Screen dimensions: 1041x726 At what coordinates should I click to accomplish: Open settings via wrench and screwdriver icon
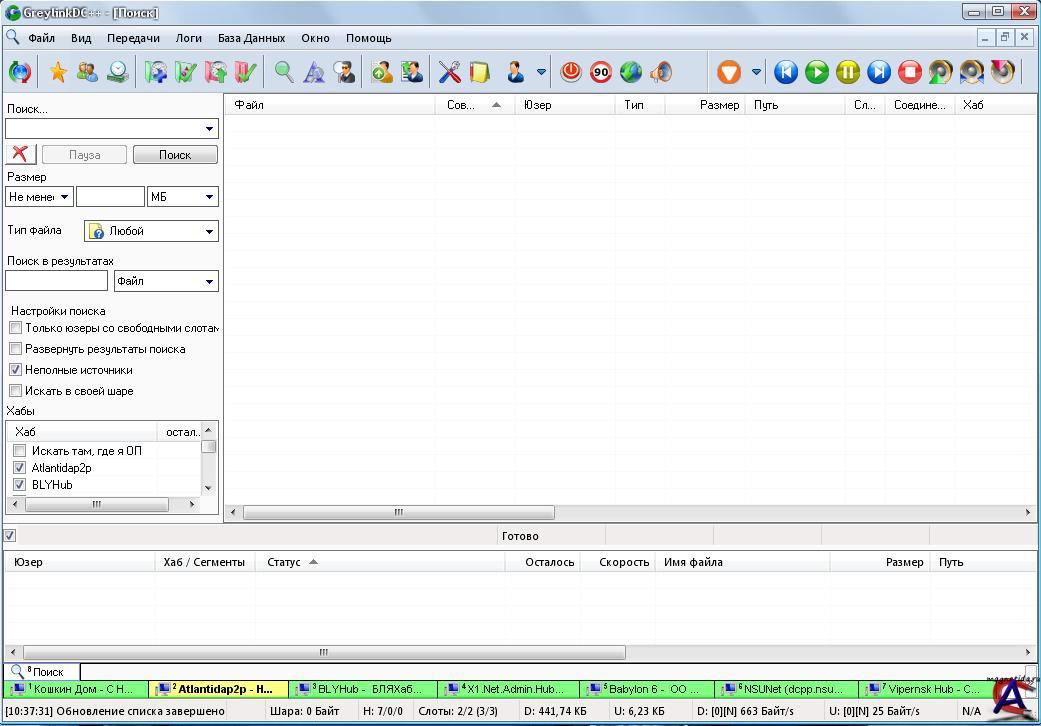point(449,72)
